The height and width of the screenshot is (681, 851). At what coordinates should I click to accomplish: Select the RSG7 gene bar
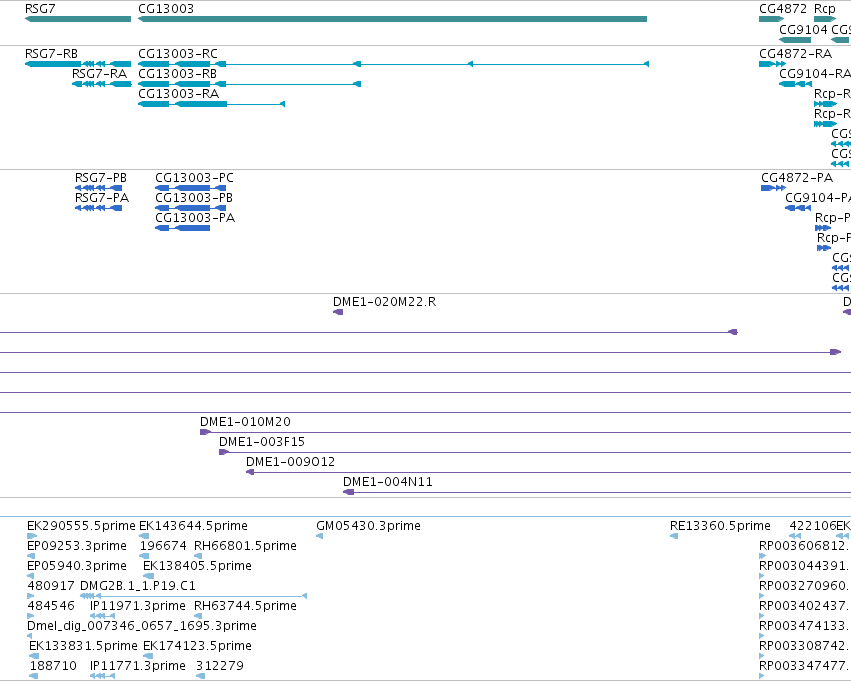click(78, 19)
